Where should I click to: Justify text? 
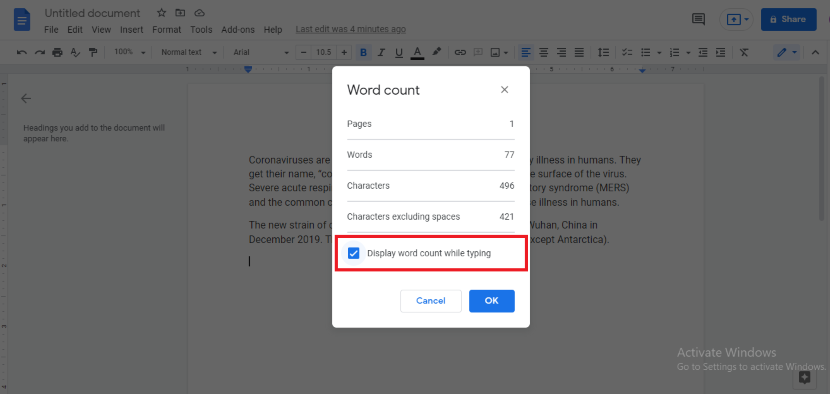click(580, 52)
